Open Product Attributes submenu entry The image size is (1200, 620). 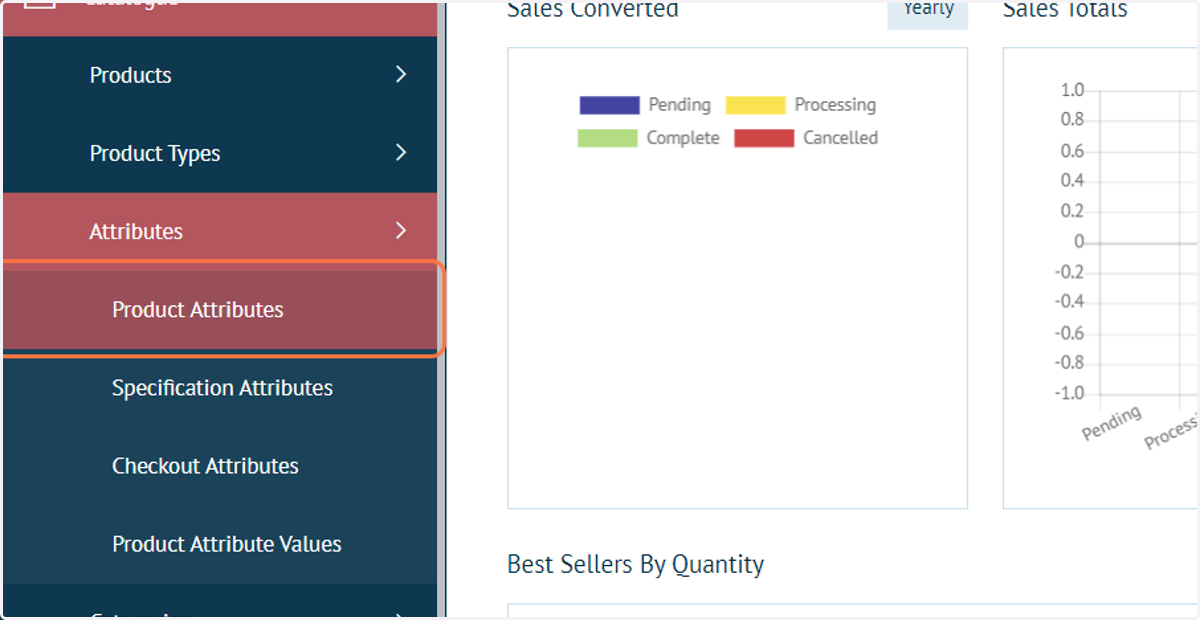coord(220,309)
